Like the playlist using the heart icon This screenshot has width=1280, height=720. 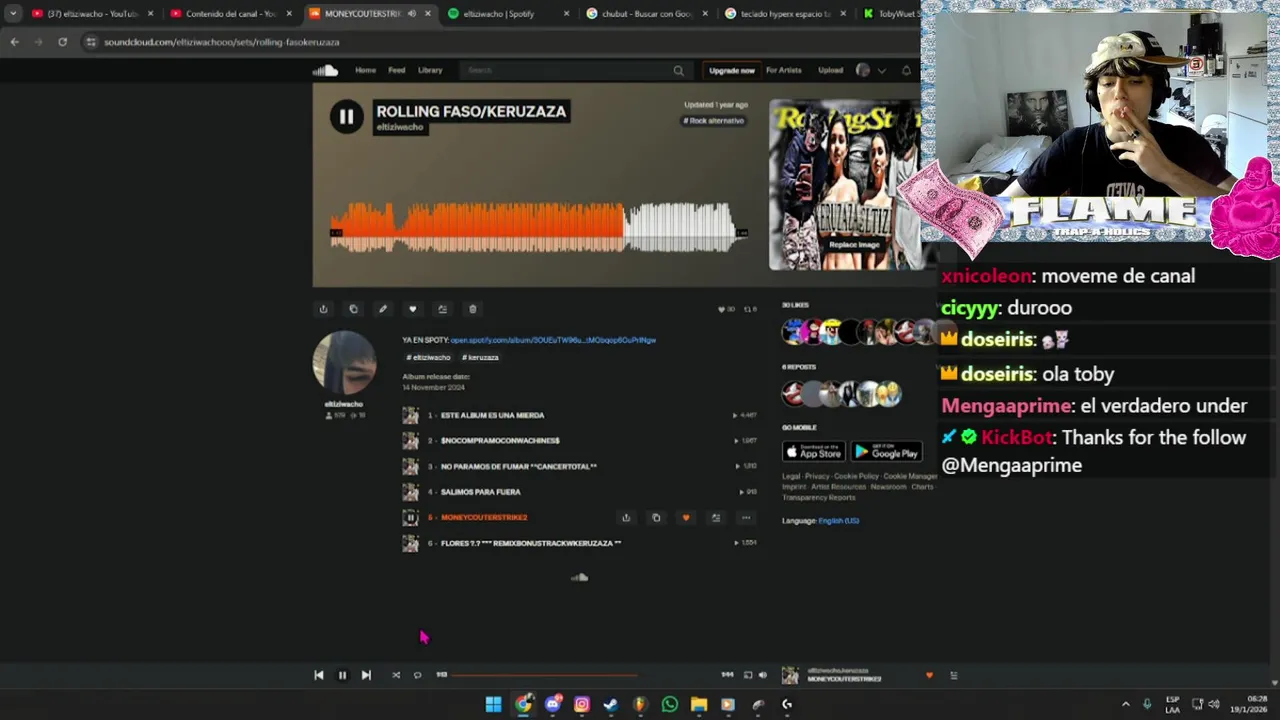413,309
